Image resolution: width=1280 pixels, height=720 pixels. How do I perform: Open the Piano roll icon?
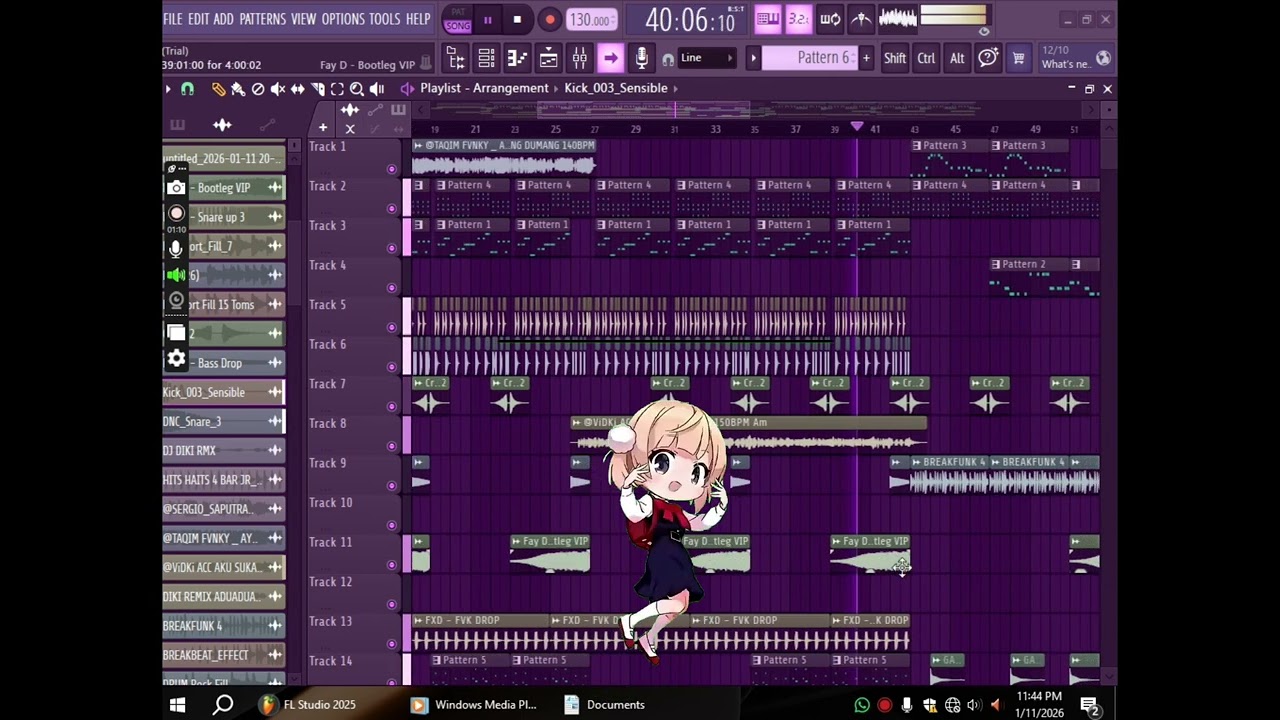point(517,59)
